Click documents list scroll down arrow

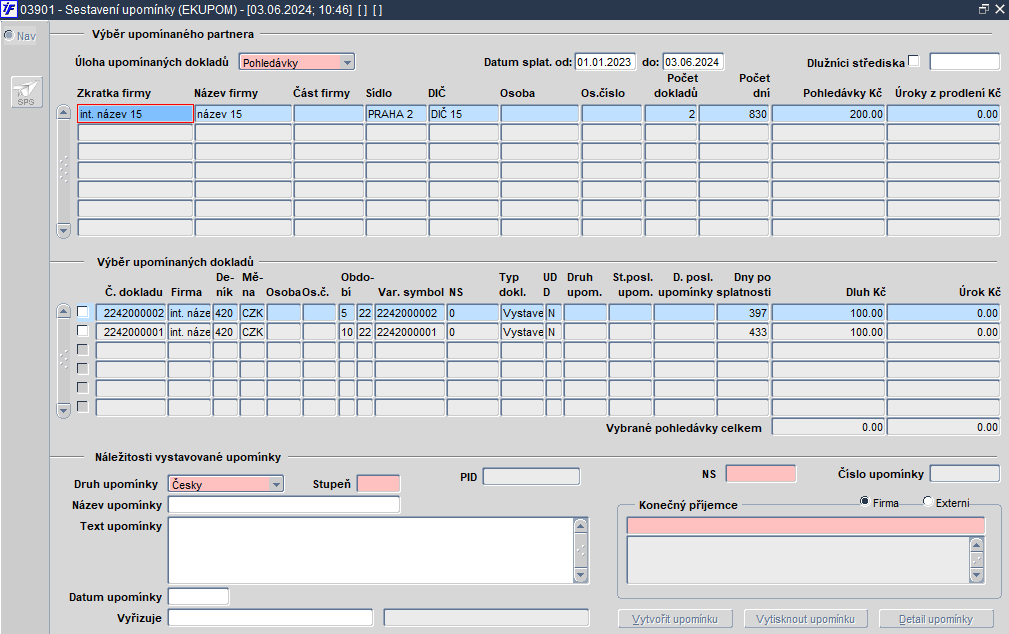click(x=63, y=410)
